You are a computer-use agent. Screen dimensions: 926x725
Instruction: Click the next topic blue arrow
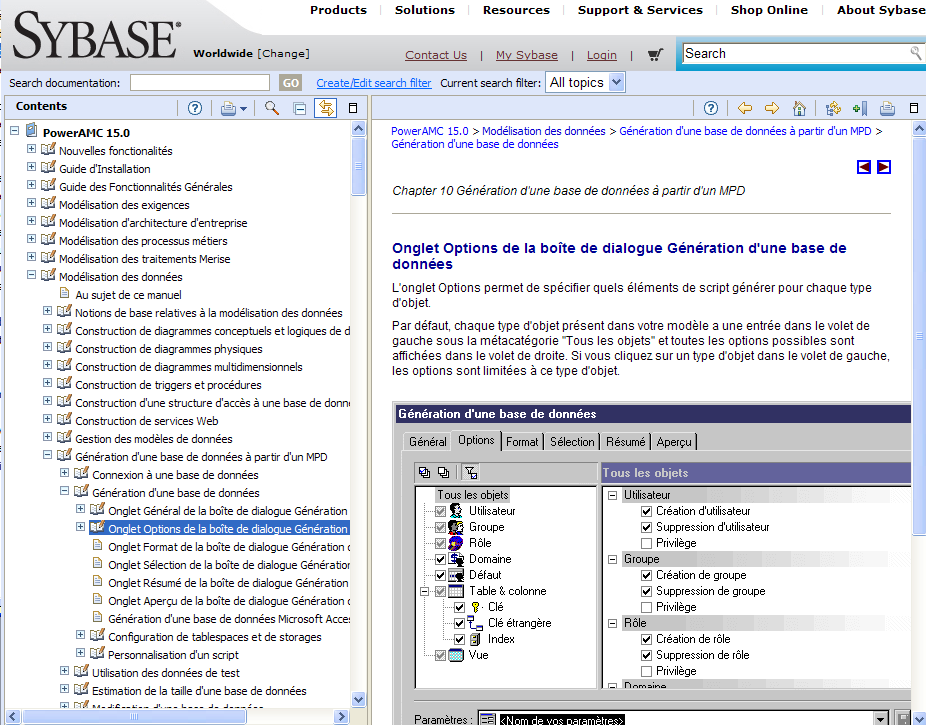click(884, 167)
